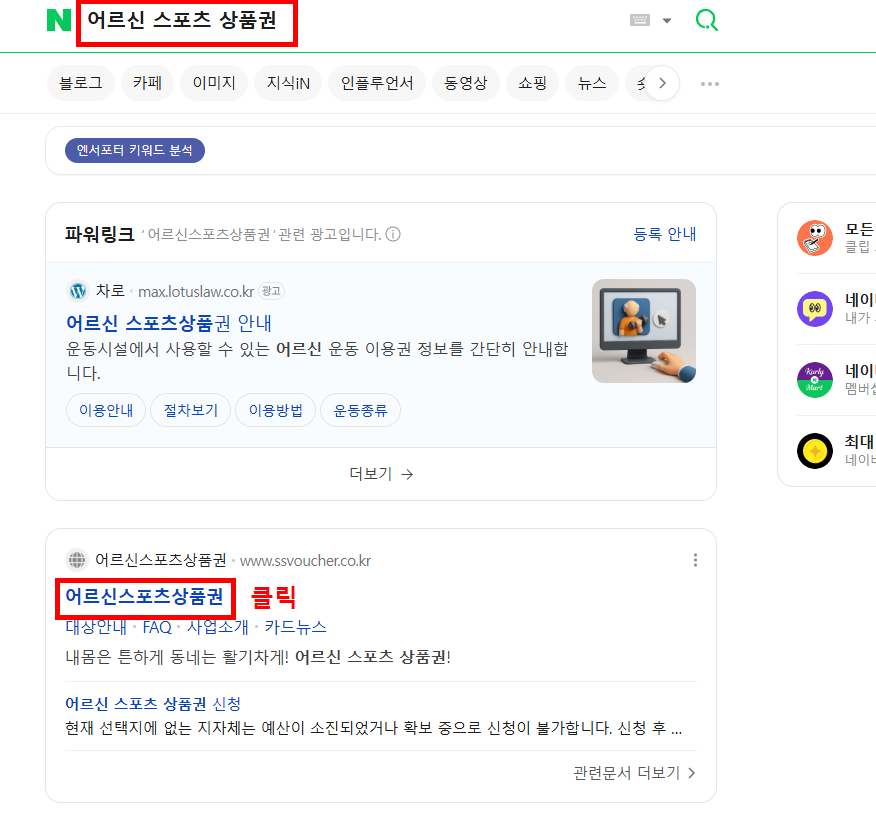
Task: Expand power link ads with 더보기
Action: pyautogui.click(x=381, y=474)
